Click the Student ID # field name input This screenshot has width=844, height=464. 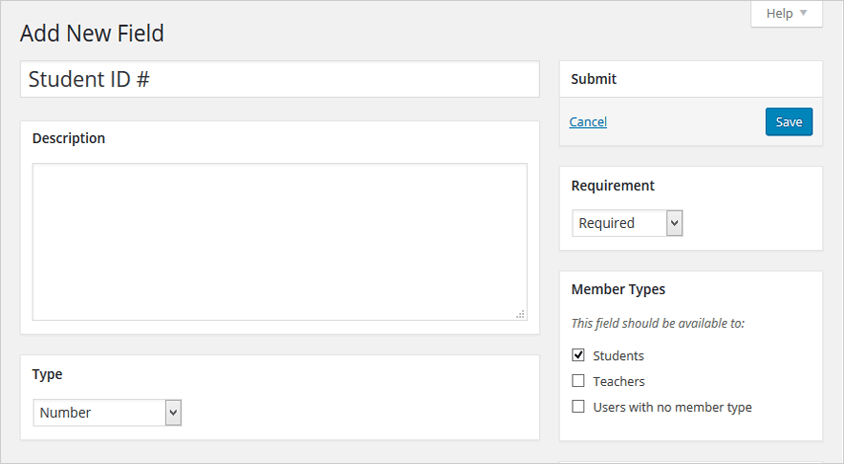tap(279, 80)
